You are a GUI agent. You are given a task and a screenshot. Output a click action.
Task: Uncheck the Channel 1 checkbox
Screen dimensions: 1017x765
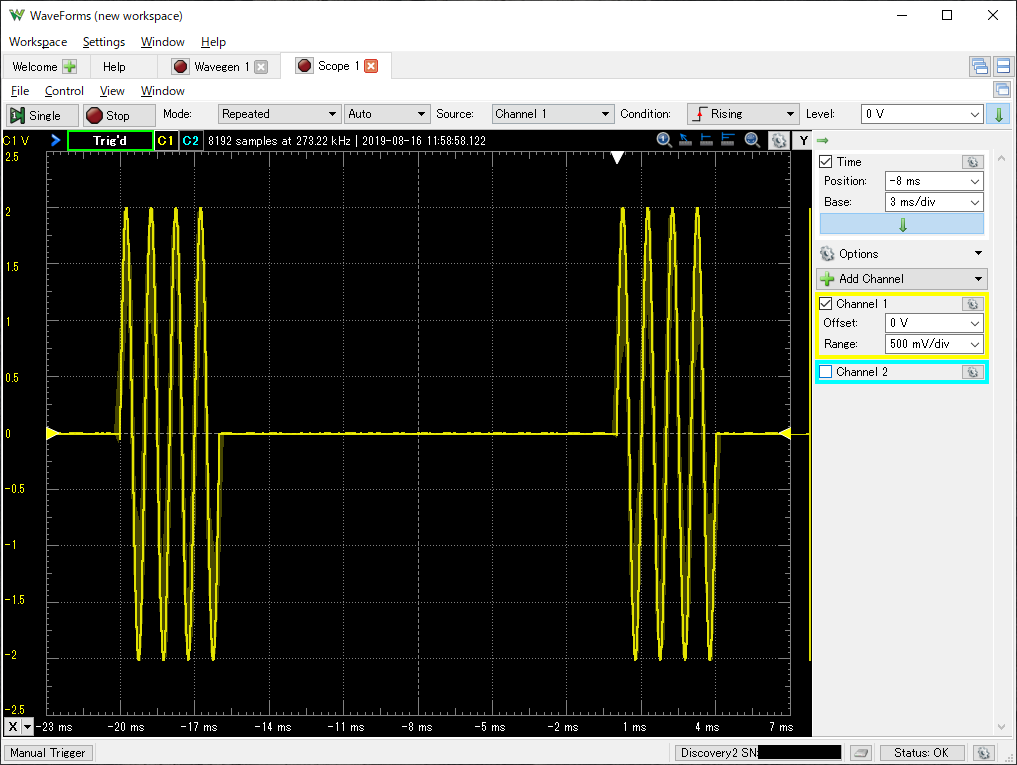(x=826, y=304)
